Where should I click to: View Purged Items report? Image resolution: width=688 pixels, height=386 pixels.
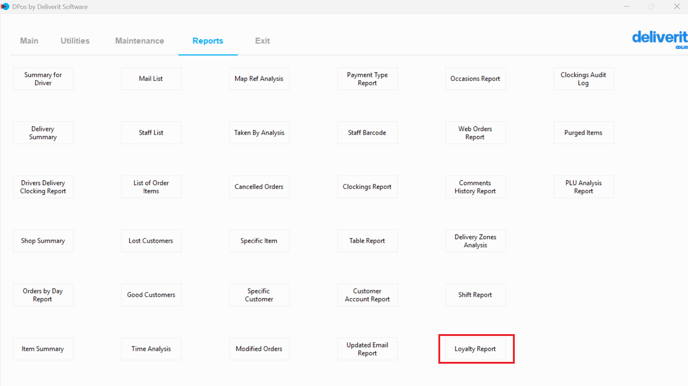pos(583,132)
